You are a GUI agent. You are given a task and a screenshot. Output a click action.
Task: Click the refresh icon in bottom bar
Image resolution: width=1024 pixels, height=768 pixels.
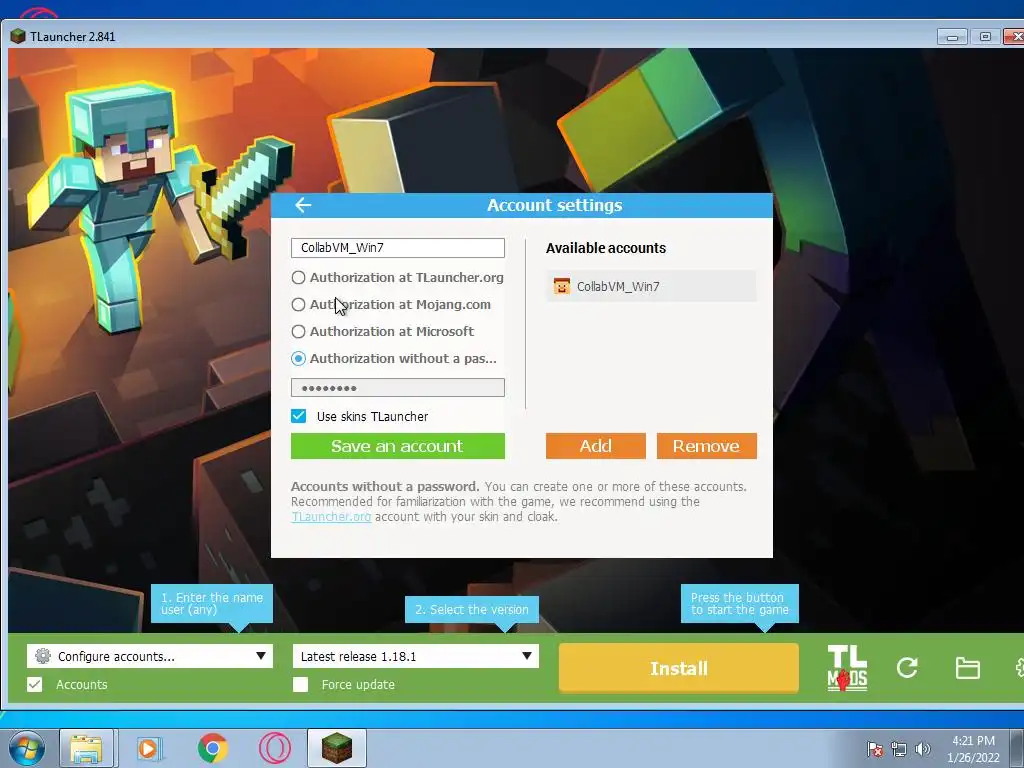point(907,667)
